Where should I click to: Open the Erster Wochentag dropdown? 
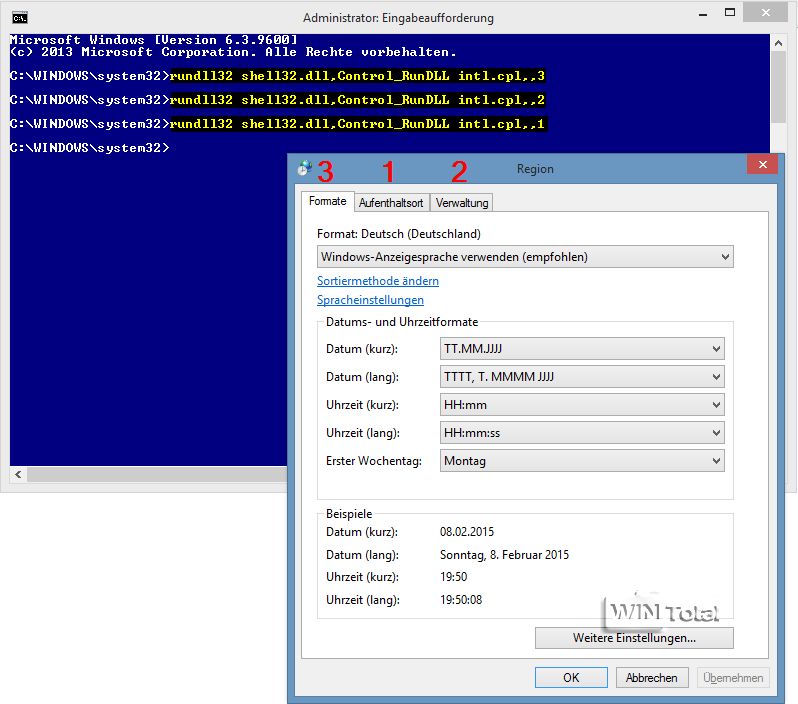582,461
